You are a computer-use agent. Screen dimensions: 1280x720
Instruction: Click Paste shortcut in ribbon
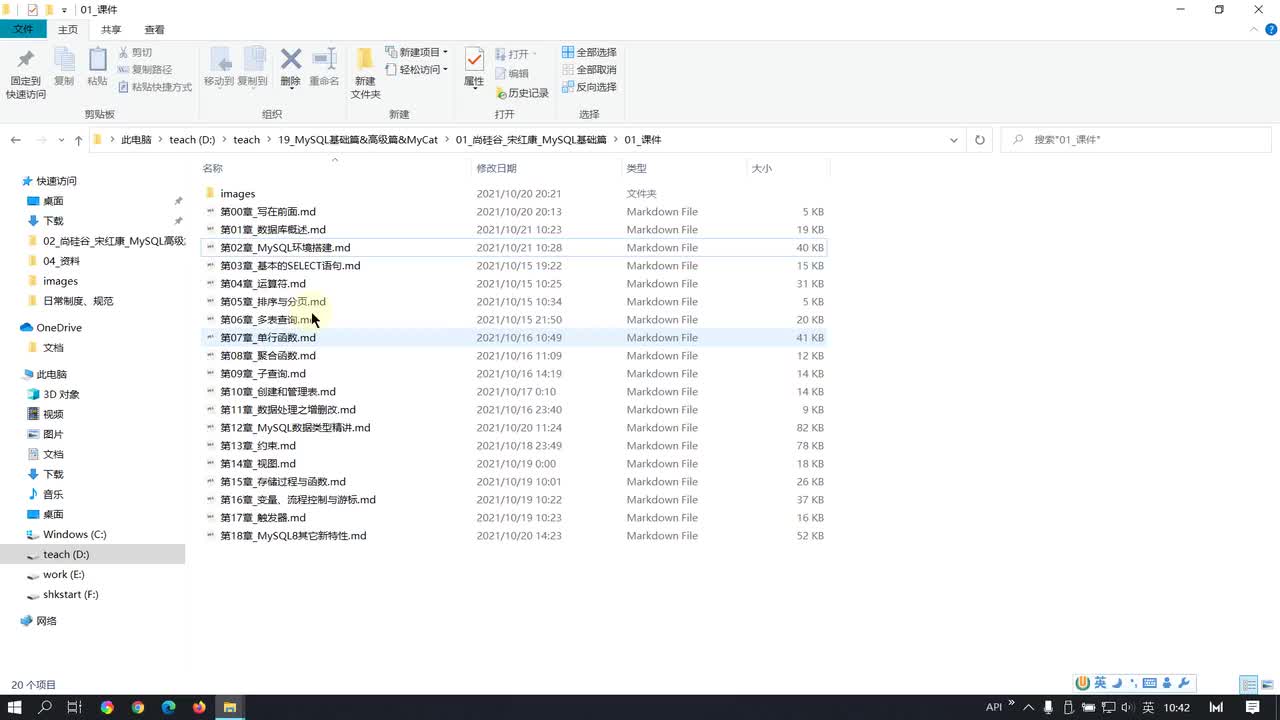pos(154,87)
